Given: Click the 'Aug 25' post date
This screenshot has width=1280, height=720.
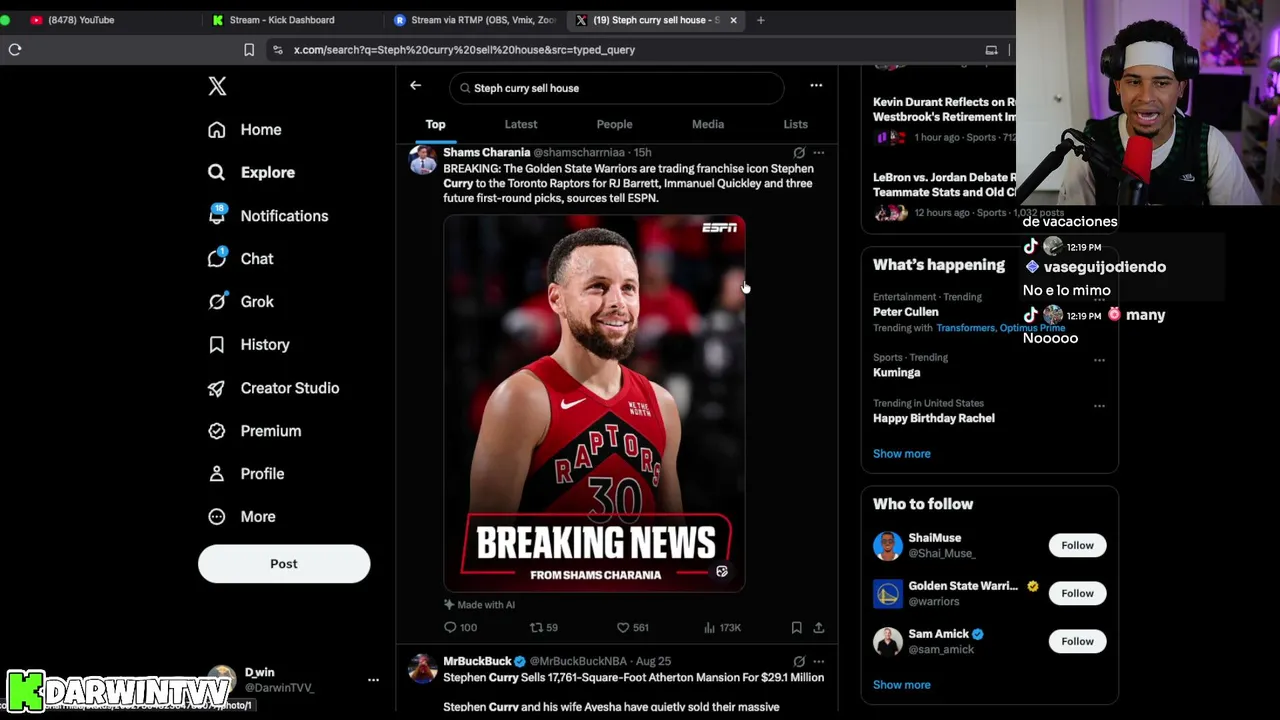Looking at the screenshot, I should (x=653, y=662).
